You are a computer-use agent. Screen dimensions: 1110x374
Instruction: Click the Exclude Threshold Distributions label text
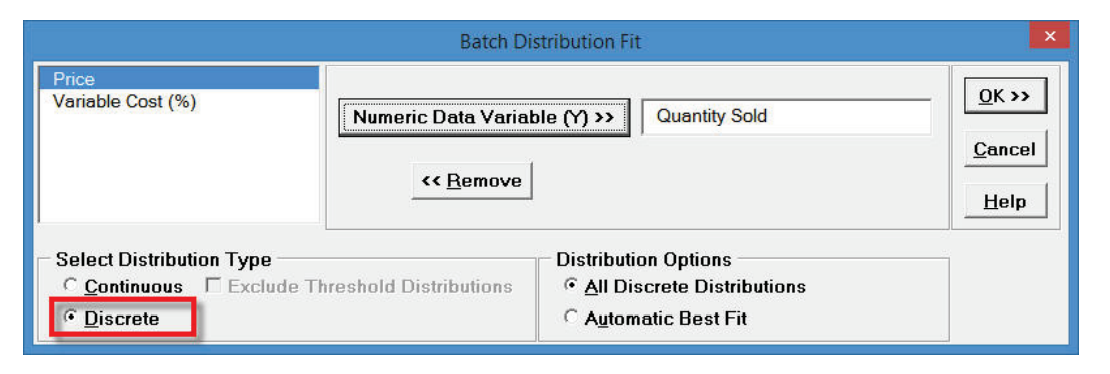click(370, 286)
